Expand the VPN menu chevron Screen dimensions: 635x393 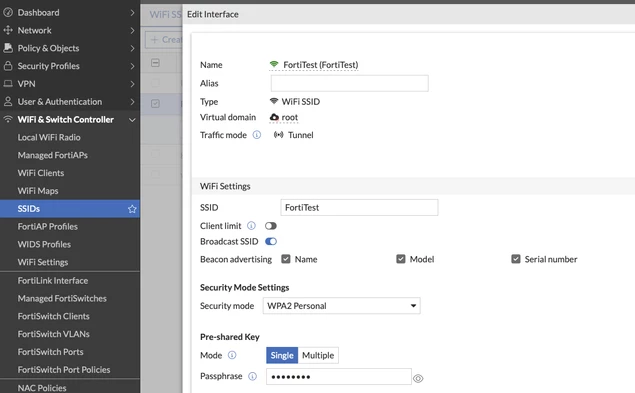tap(132, 84)
